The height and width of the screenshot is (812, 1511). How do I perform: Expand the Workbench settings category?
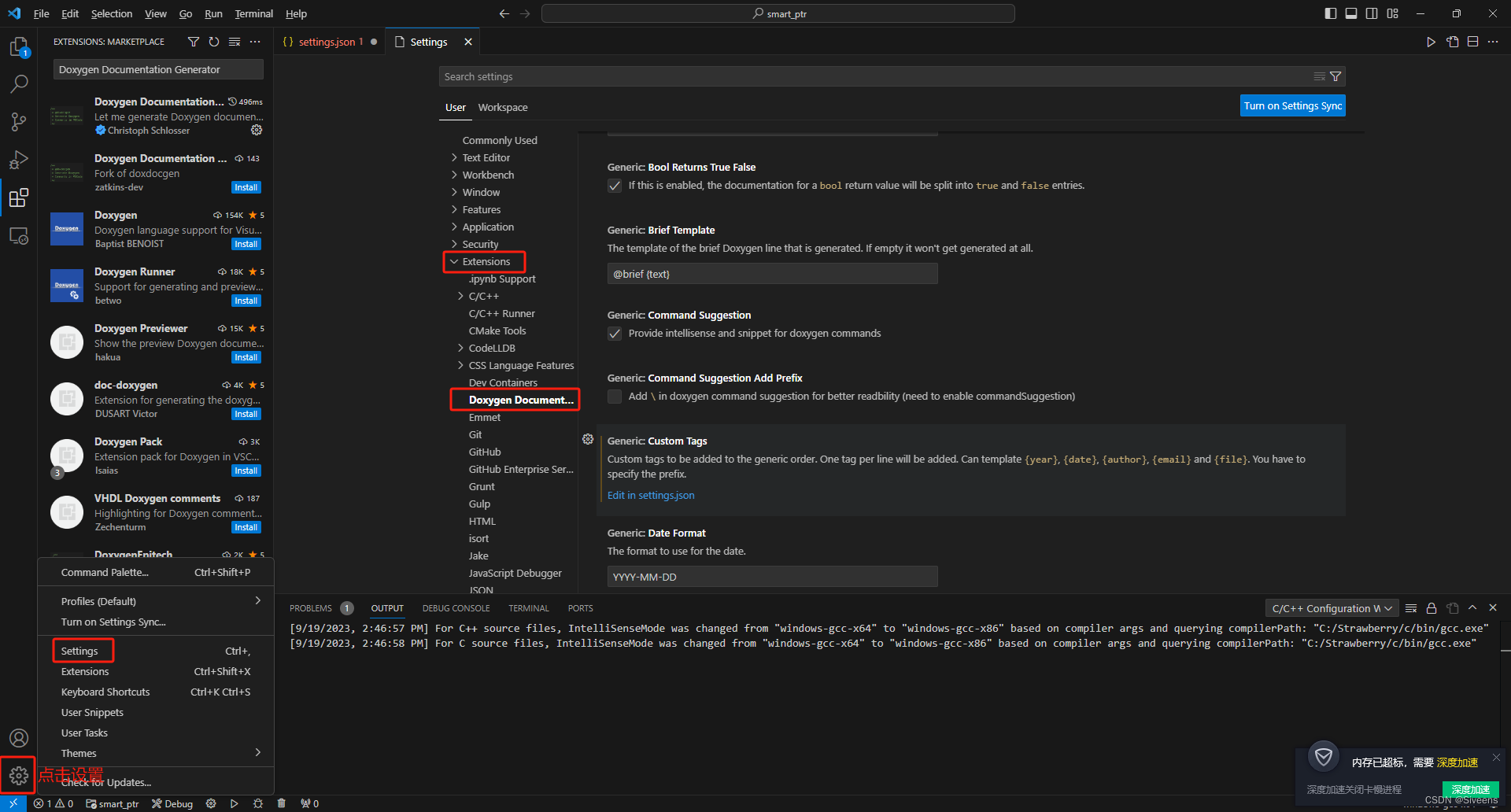454,175
